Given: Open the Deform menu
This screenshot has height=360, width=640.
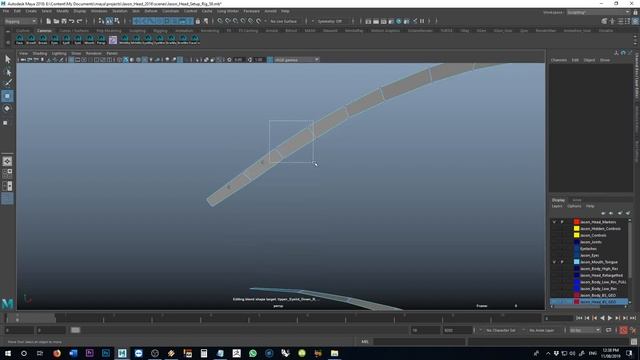Looking at the screenshot, I should point(151,11).
